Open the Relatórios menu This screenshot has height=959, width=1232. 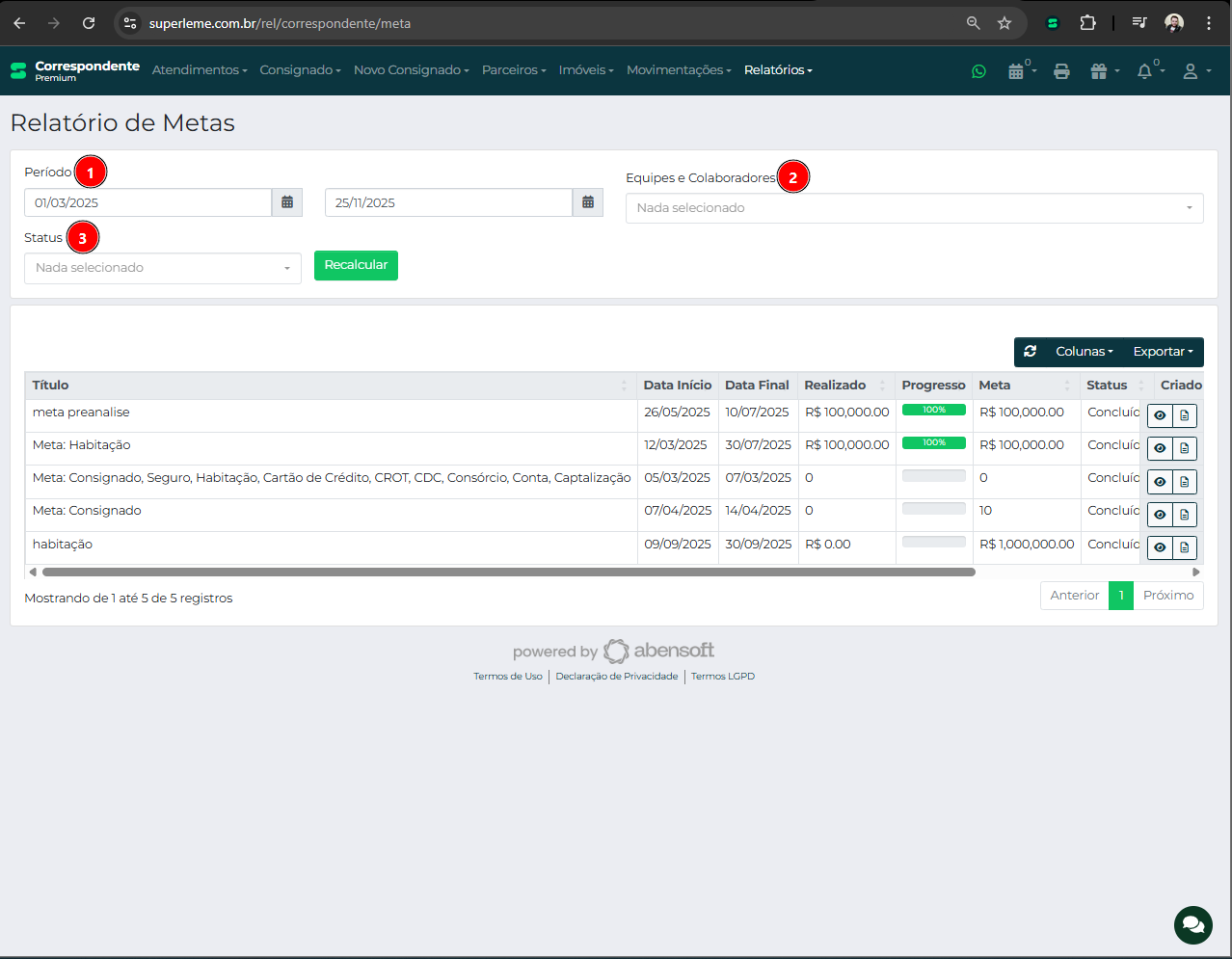[x=777, y=70]
